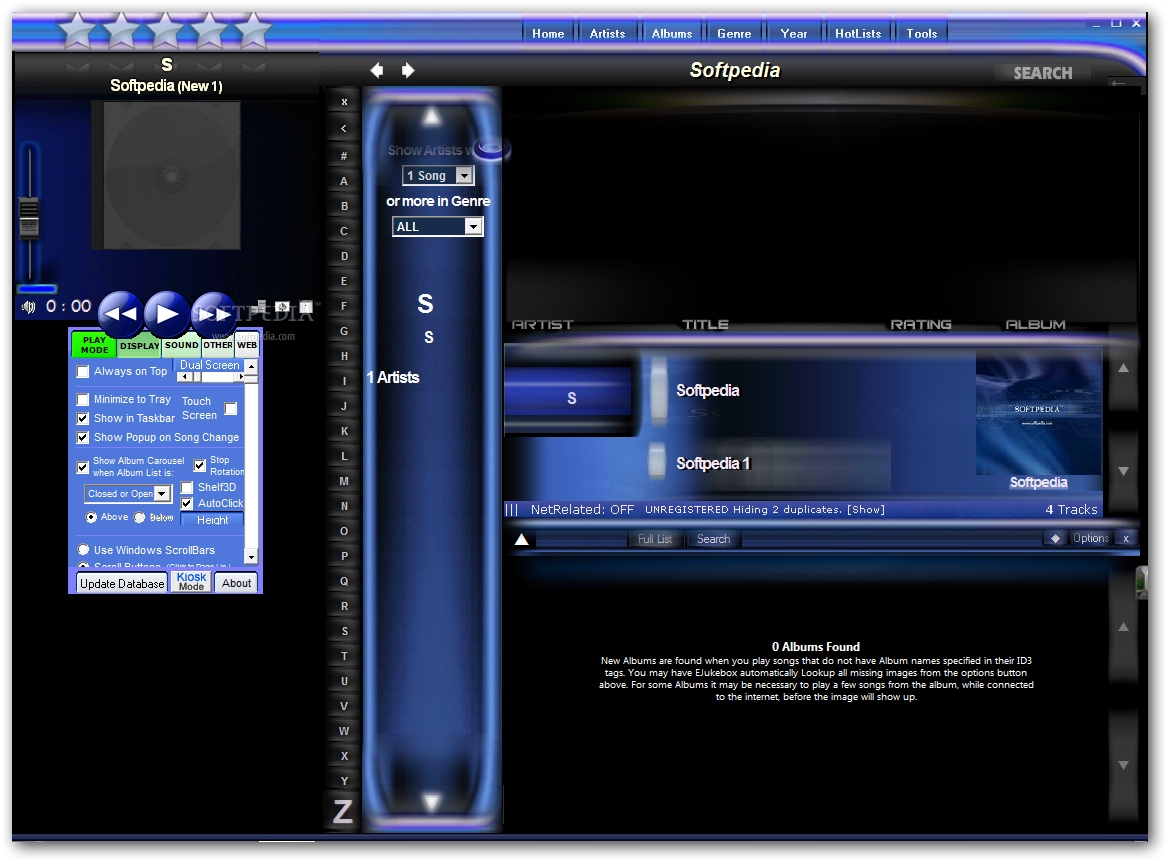Click the round toggle beside Show Artists

pos(491,149)
